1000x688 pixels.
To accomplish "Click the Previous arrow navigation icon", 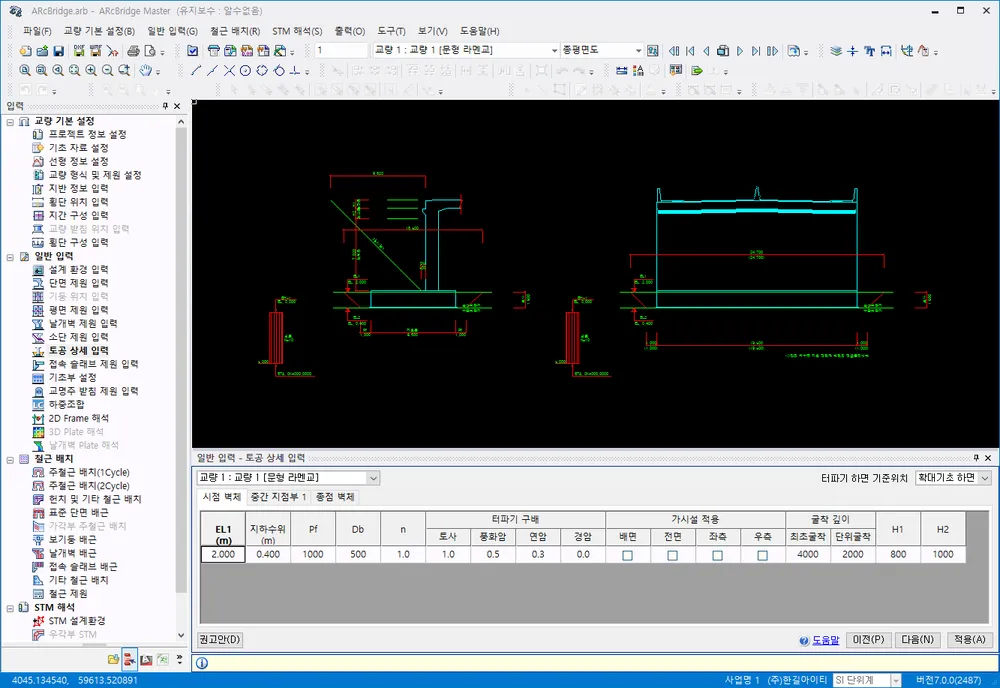I will pos(706,51).
